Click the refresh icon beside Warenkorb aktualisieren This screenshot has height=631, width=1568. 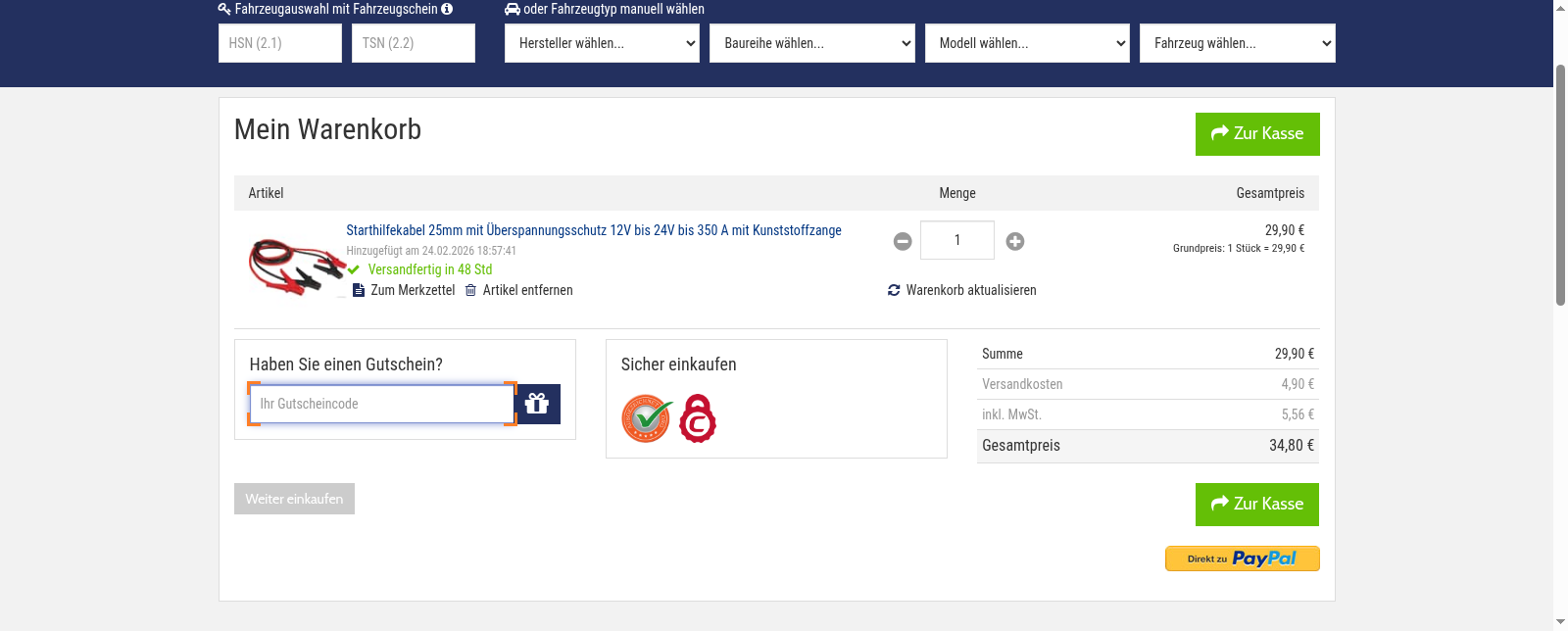894,290
